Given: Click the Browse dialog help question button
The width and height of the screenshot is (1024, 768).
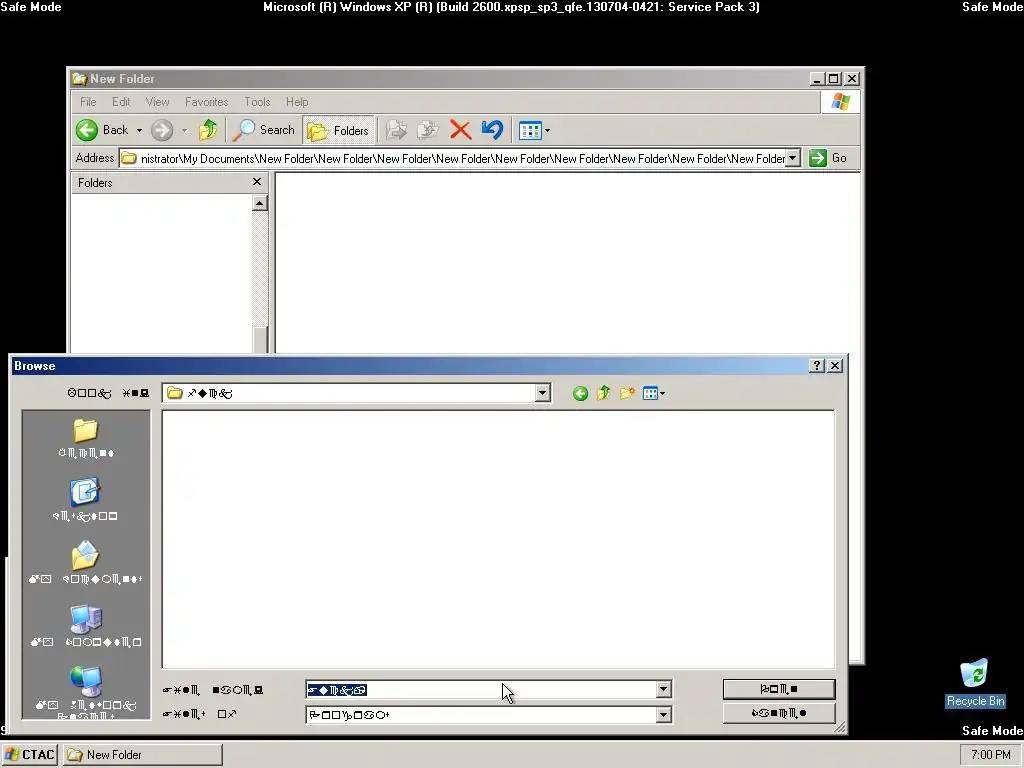Looking at the screenshot, I should (816, 366).
